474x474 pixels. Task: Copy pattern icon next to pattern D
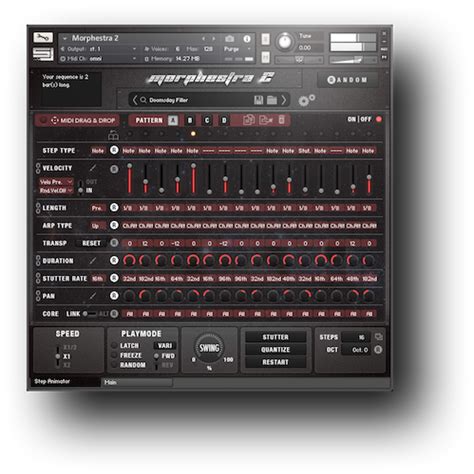click(x=249, y=120)
